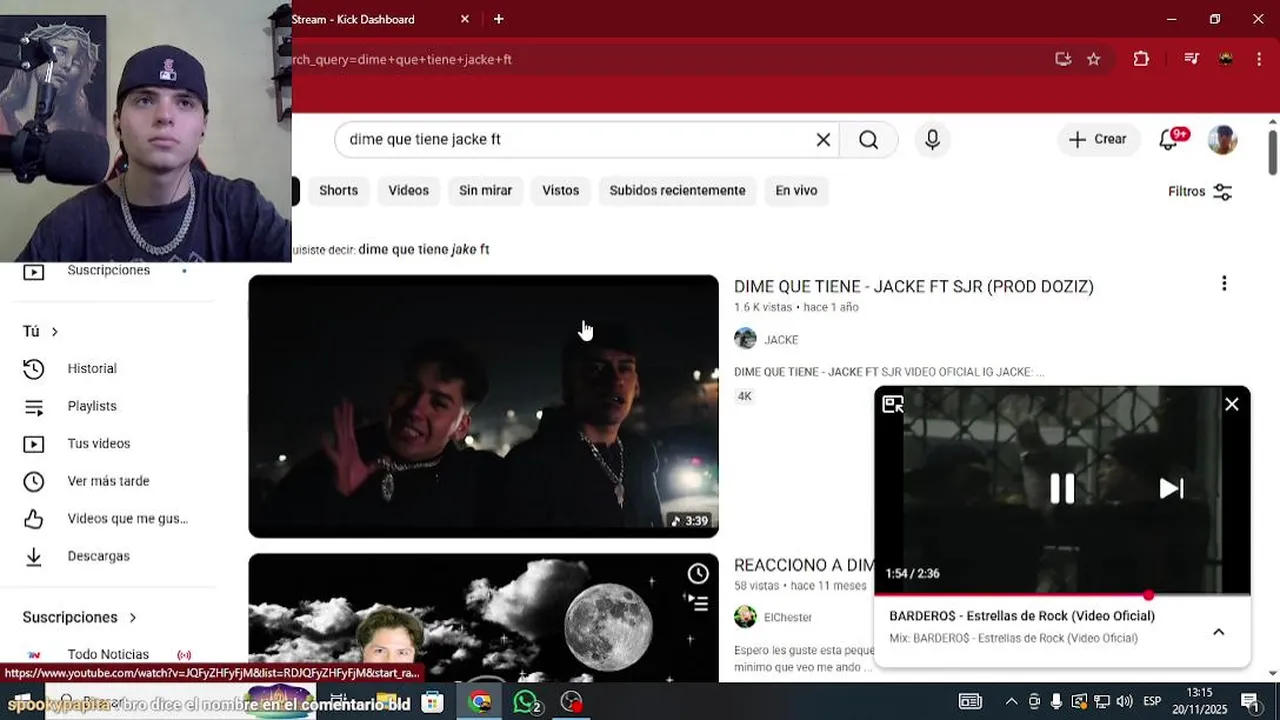
Task: Open Todo Noticias subscription channel
Action: click(x=108, y=654)
